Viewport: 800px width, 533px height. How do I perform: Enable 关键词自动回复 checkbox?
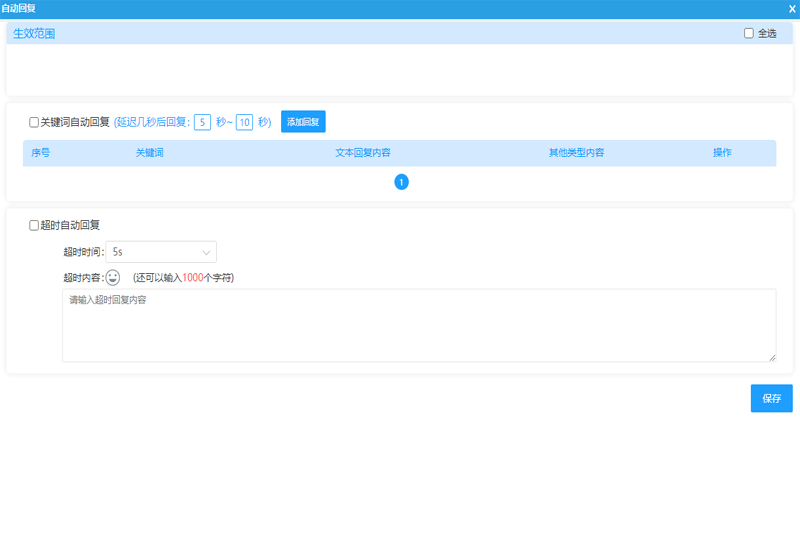tap(34, 123)
